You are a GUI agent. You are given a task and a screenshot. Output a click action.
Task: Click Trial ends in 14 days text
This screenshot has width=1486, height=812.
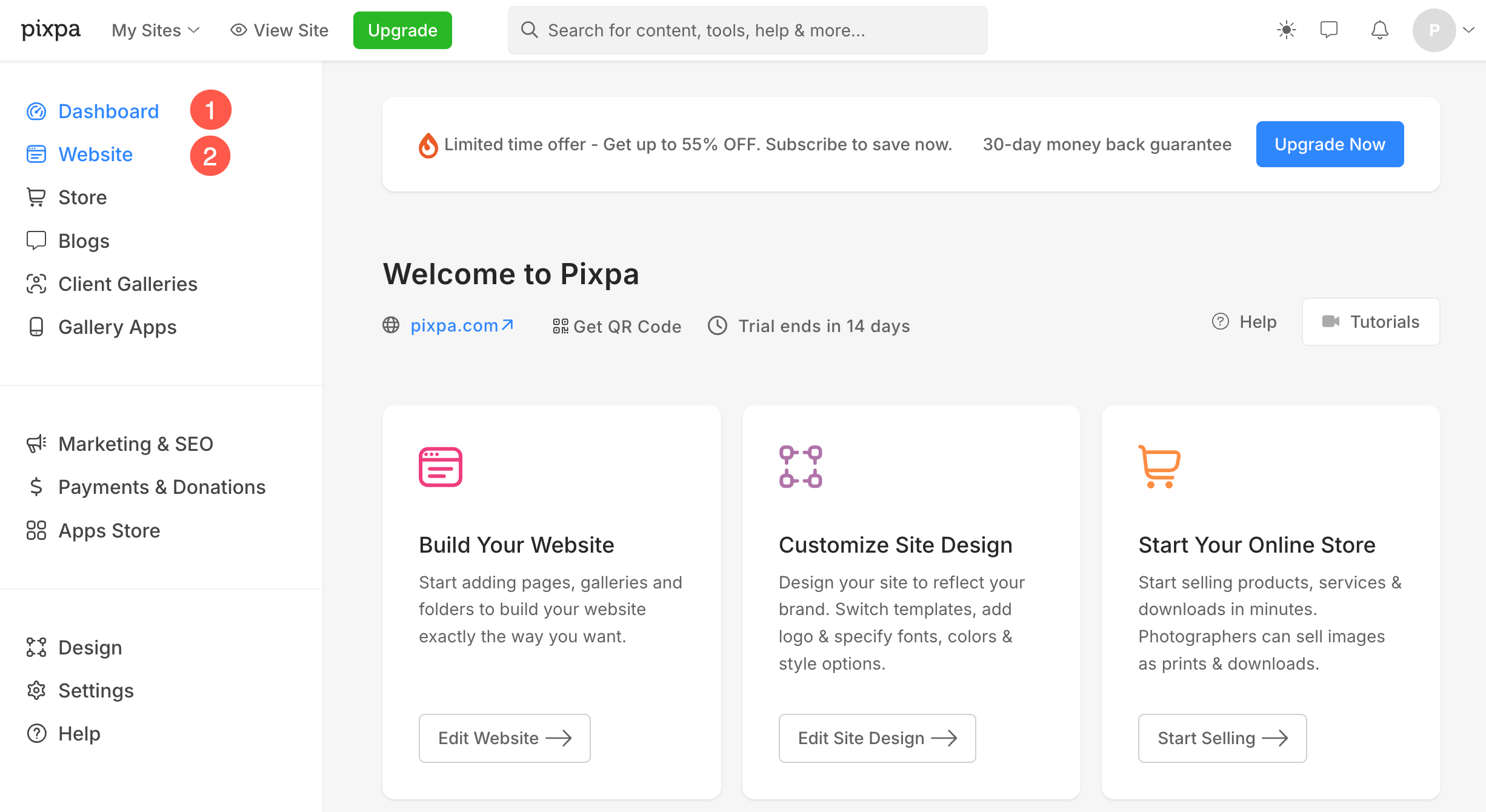(x=824, y=326)
